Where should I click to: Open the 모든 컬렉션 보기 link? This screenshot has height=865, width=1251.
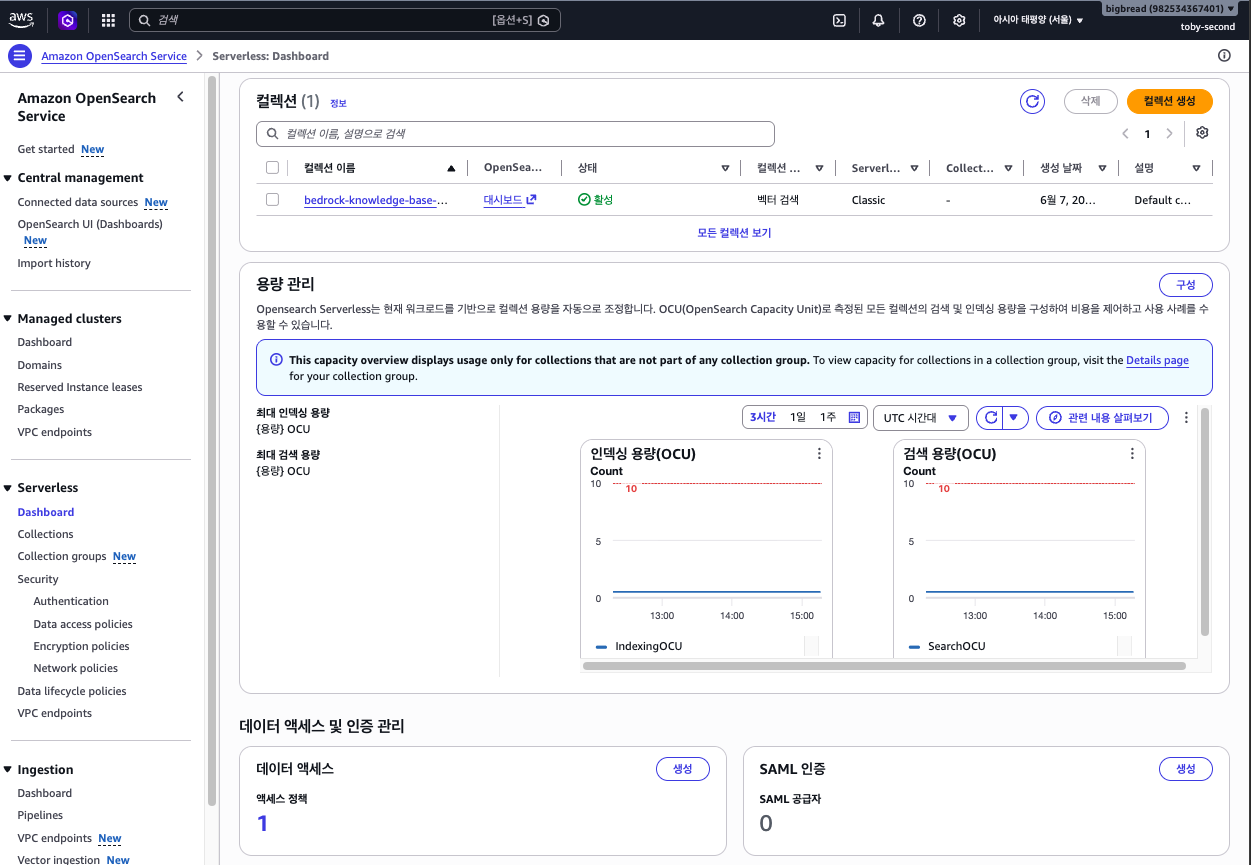pos(734,233)
